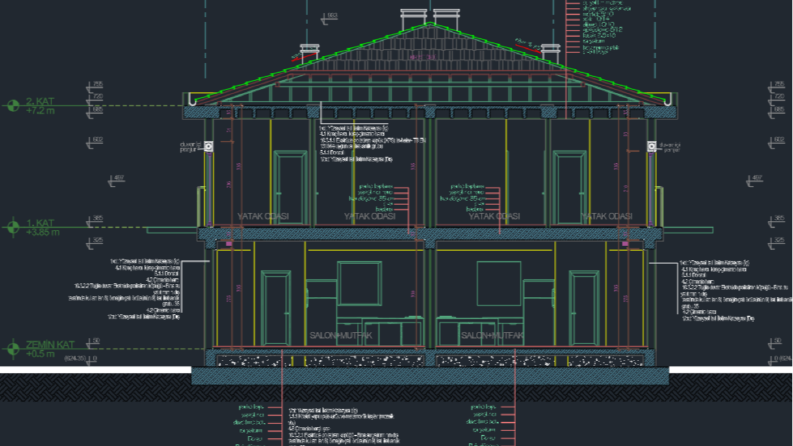Select the left wall shutter box symbol
The width and height of the screenshot is (793, 446).
208,147
